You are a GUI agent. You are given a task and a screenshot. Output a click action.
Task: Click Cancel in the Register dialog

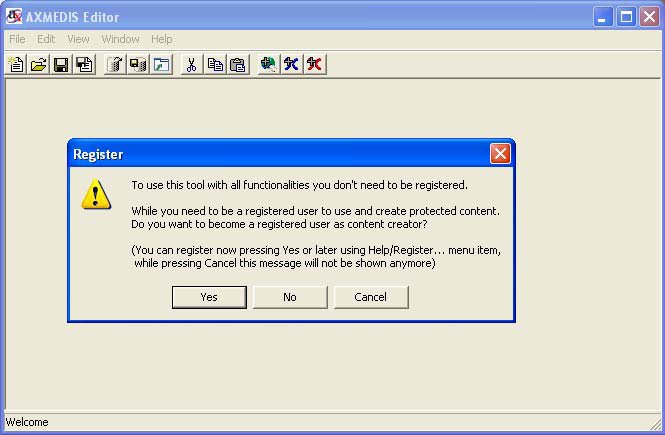coord(371,297)
